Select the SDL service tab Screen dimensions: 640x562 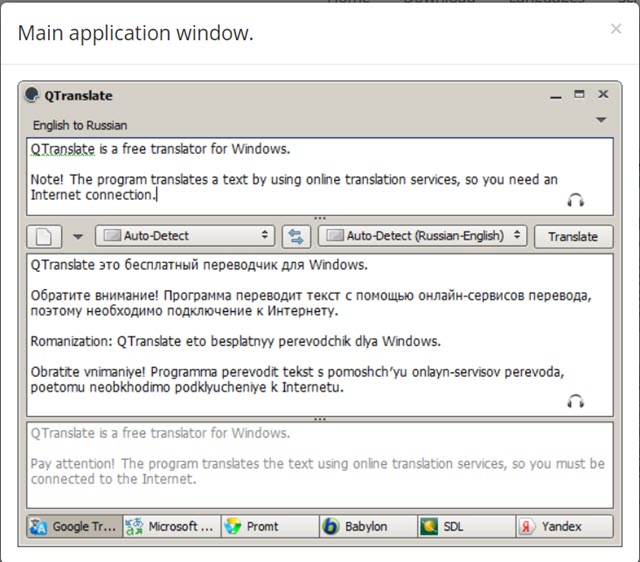point(467,526)
